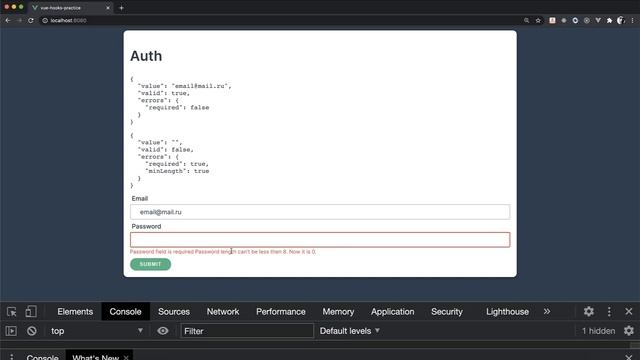640x360 pixels.
Task: Switch to the Network tab
Action: tap(223, 311)
